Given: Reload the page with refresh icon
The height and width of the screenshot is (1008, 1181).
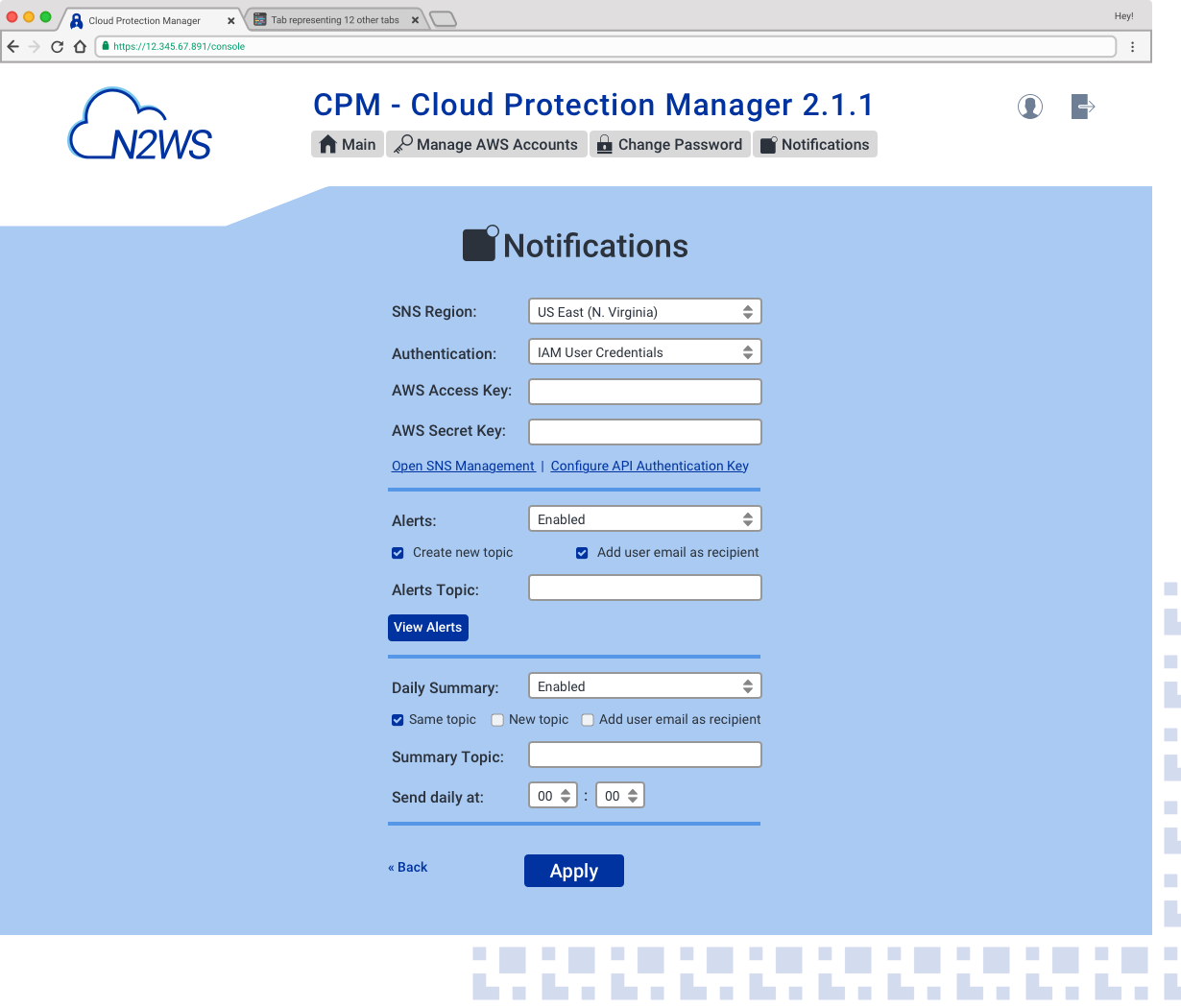Looking at the screenshot, I should click(x=58, y=46).
